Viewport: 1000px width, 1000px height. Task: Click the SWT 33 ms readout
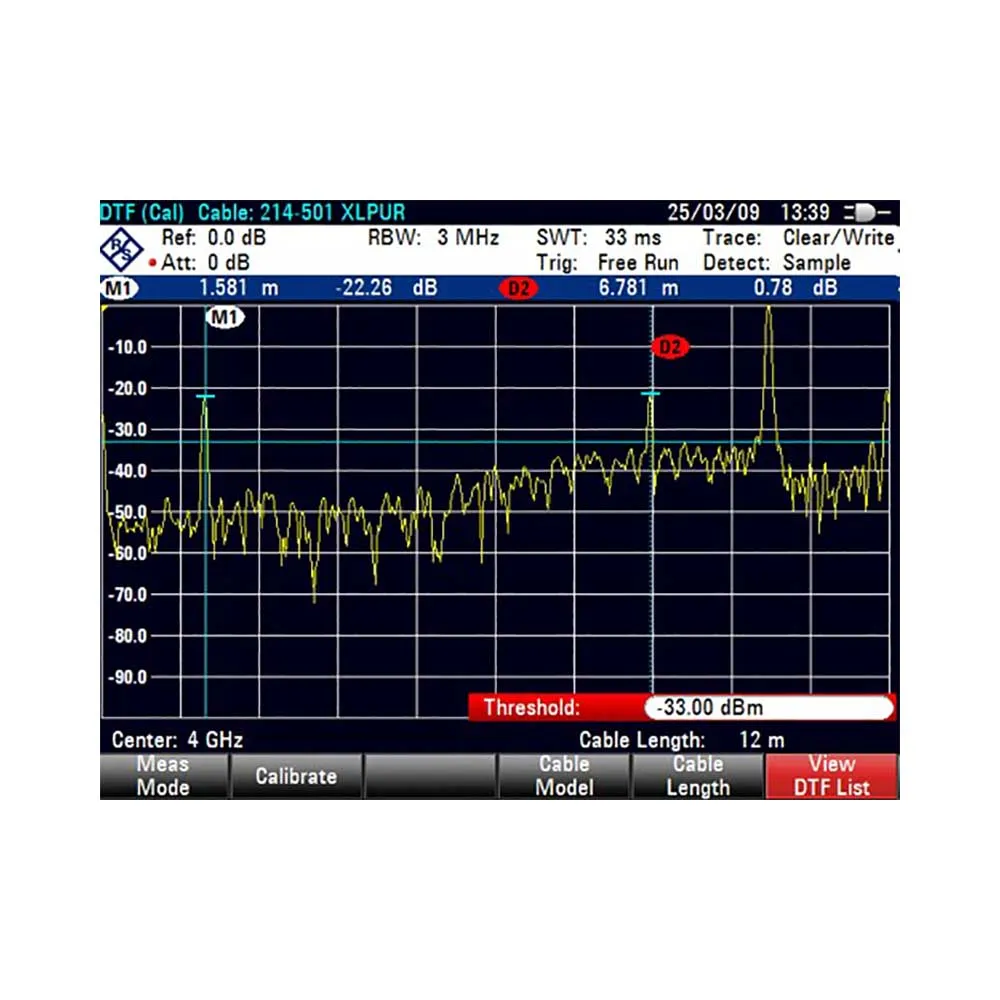(598, 238)
